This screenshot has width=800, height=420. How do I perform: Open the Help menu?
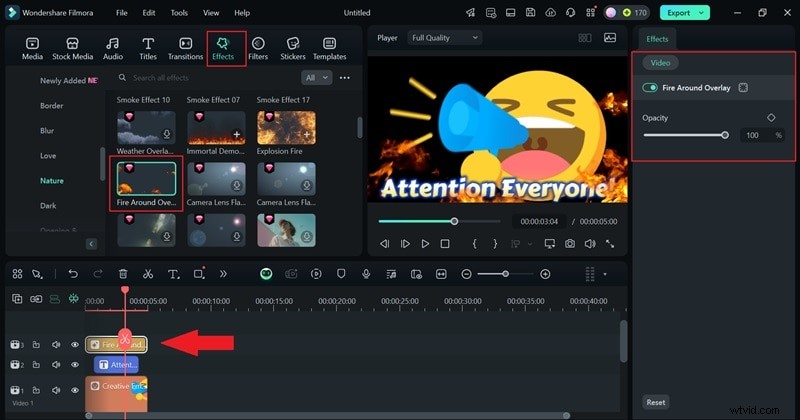(x=242, y=13)
